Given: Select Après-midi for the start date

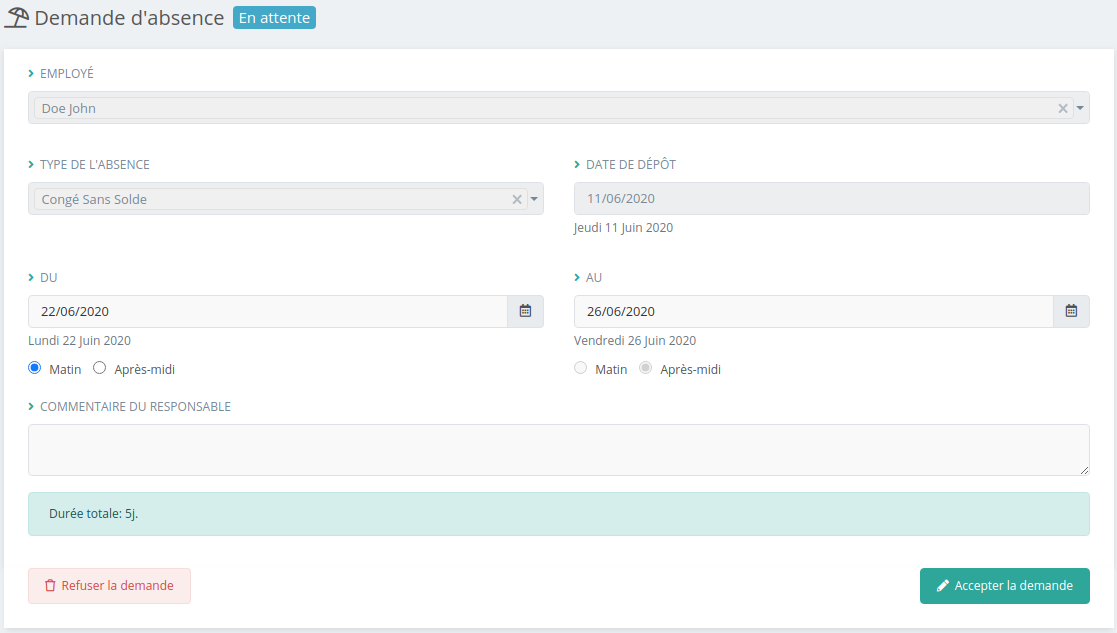Looking at the screenshot, I should (99, 368).
